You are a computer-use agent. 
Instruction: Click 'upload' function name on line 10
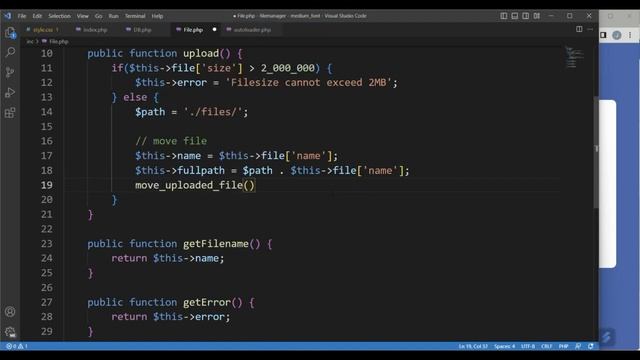pyautogui.click(x=201, y=53)
